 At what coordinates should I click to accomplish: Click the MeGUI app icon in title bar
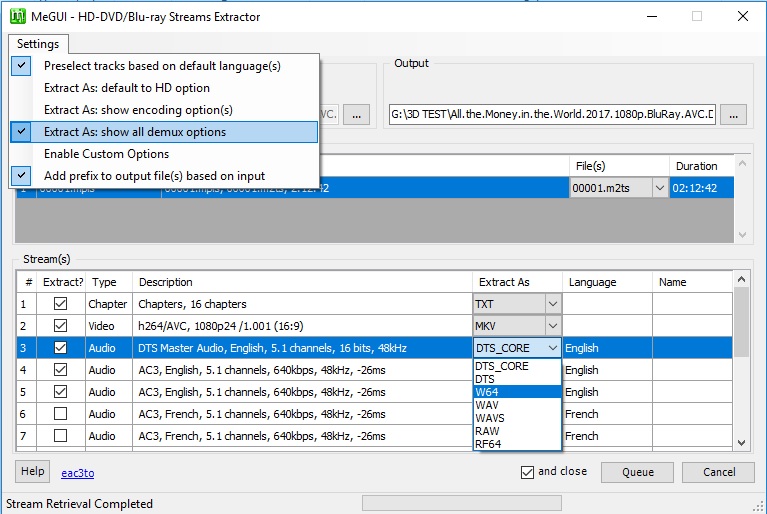pyautogui.click(x=18, y=16)
